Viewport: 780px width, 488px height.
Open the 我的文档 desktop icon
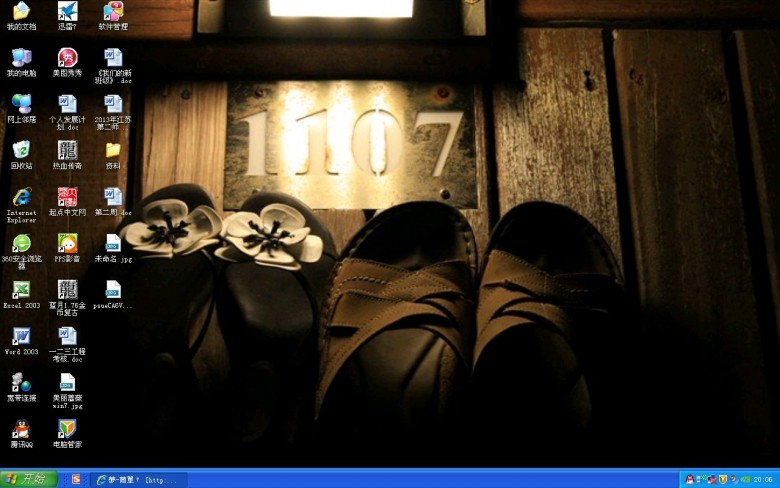[21, 12]
